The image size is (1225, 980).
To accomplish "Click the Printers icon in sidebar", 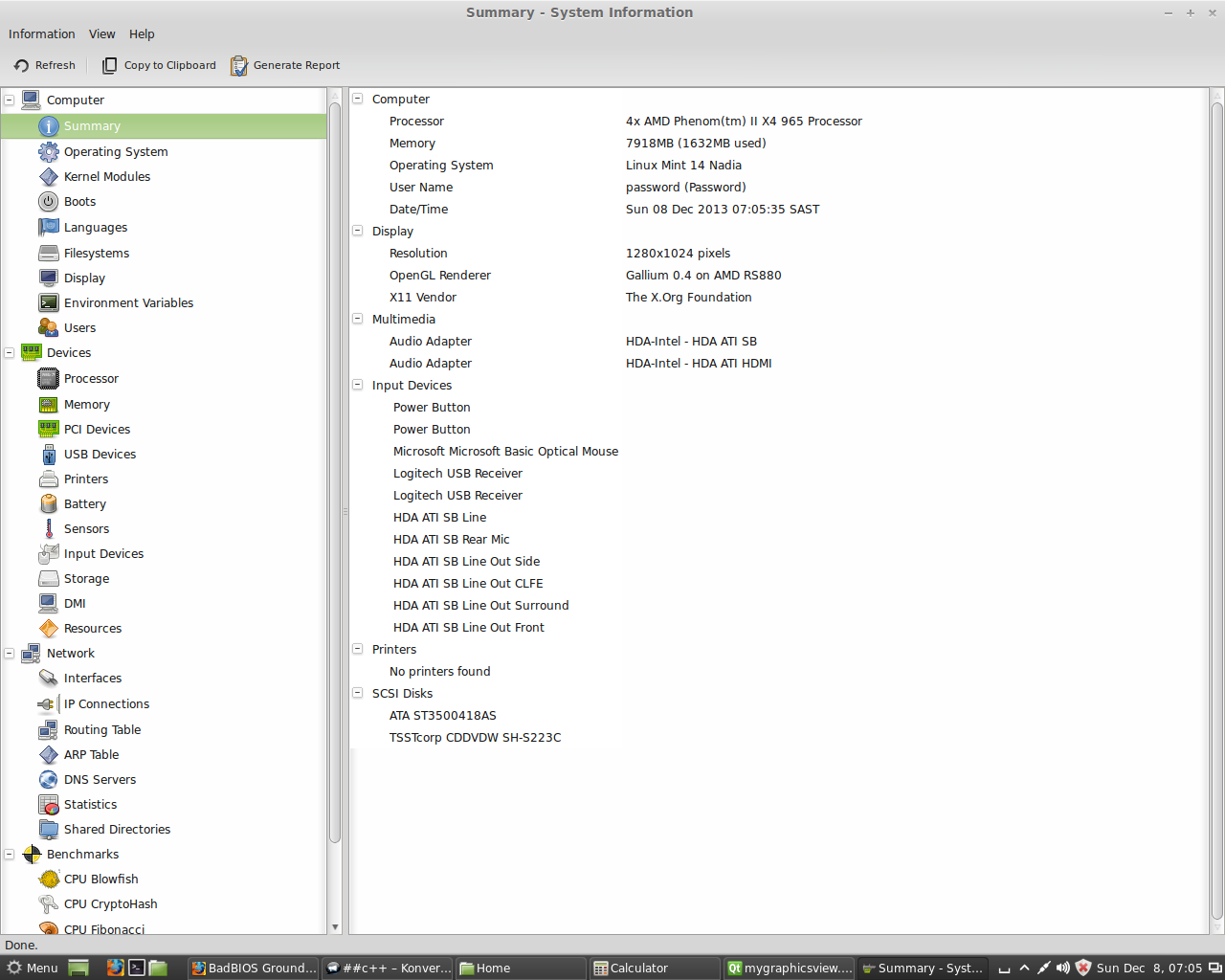I will point(49,479).
